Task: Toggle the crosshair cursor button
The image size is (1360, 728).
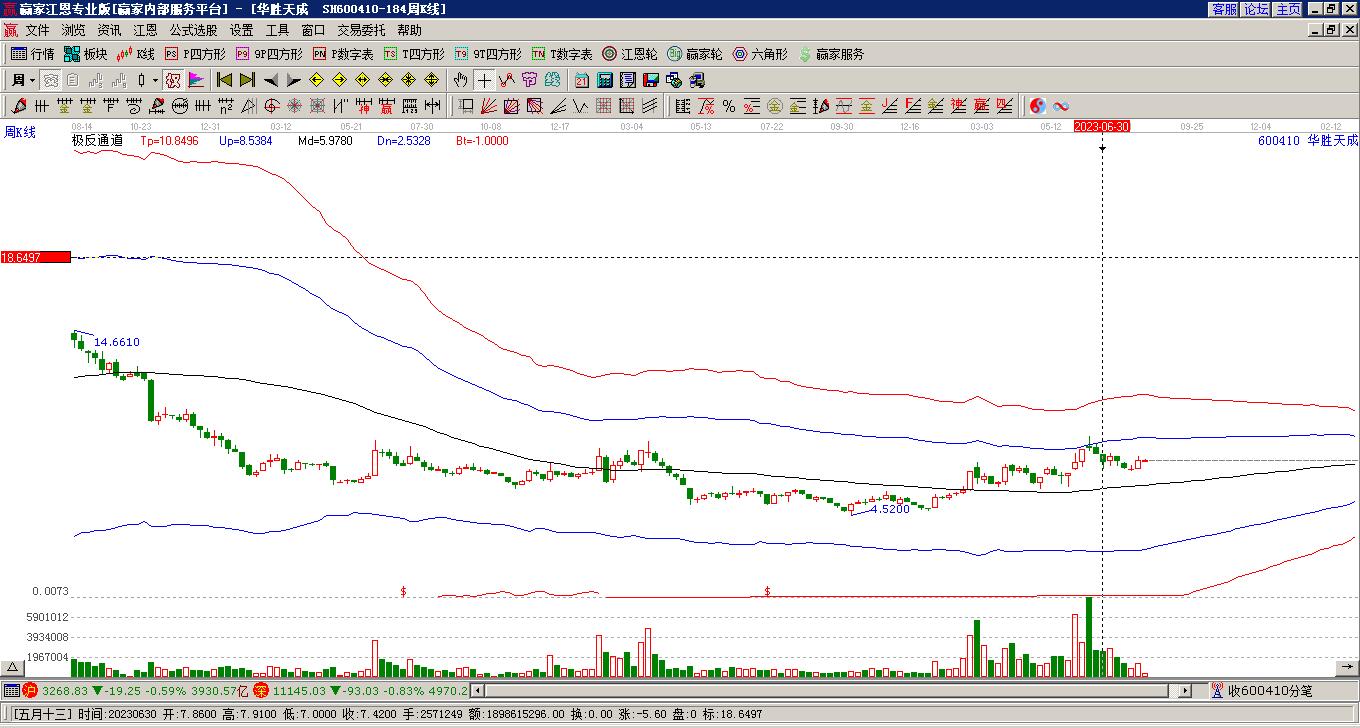Action: tap(485, 80)
